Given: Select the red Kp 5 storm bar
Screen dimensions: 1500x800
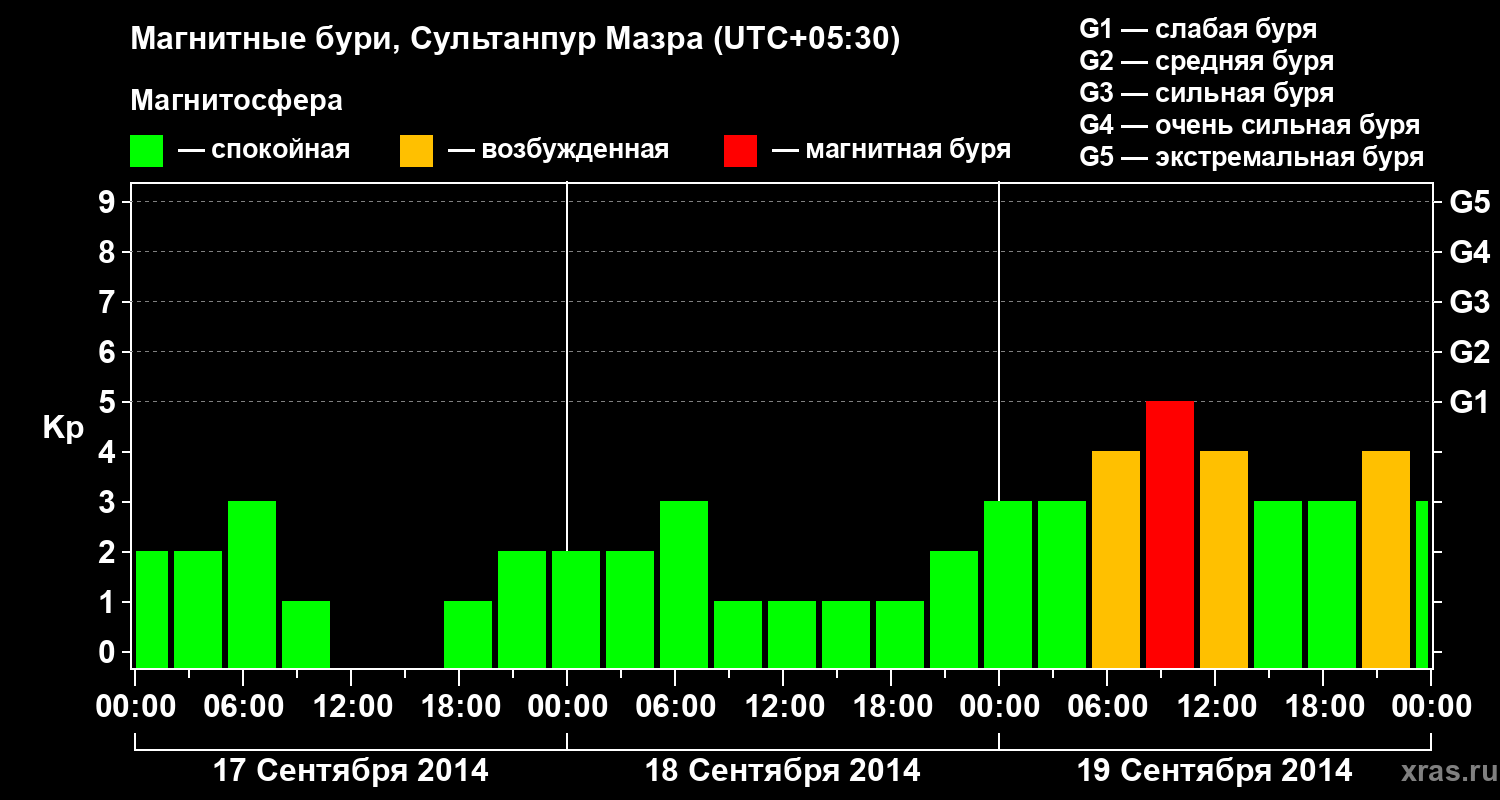Looking at the screenshot, I should (1170, 534).
